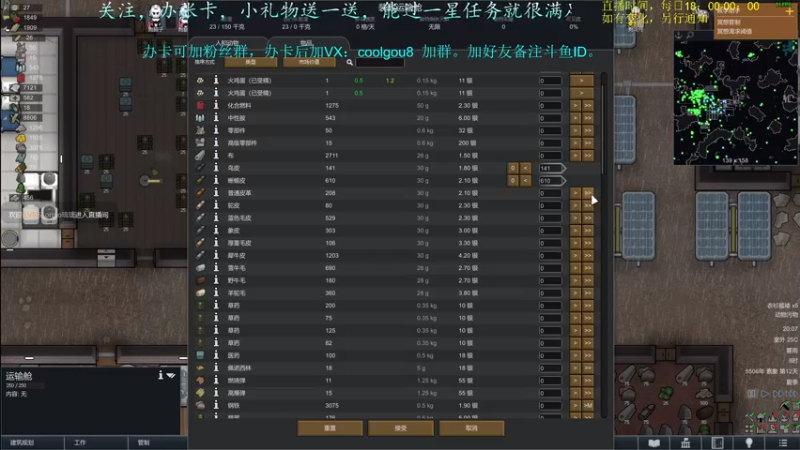Open the history book icon in bottom bar
The width and height of the screenshot is (800, 450).
(x=654, y=443)
